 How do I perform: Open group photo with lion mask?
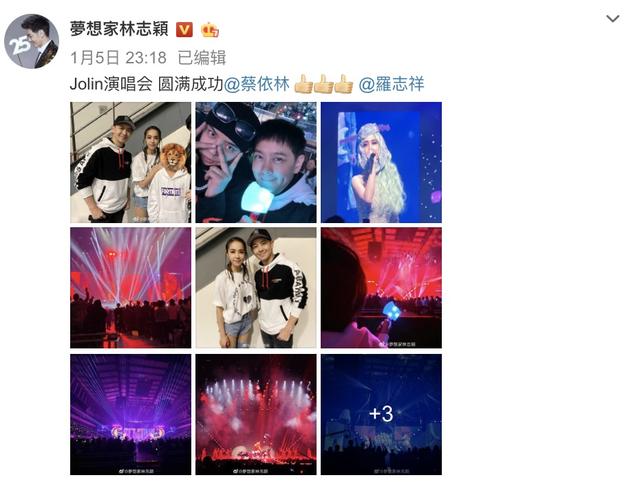click(x=130, y=162)
